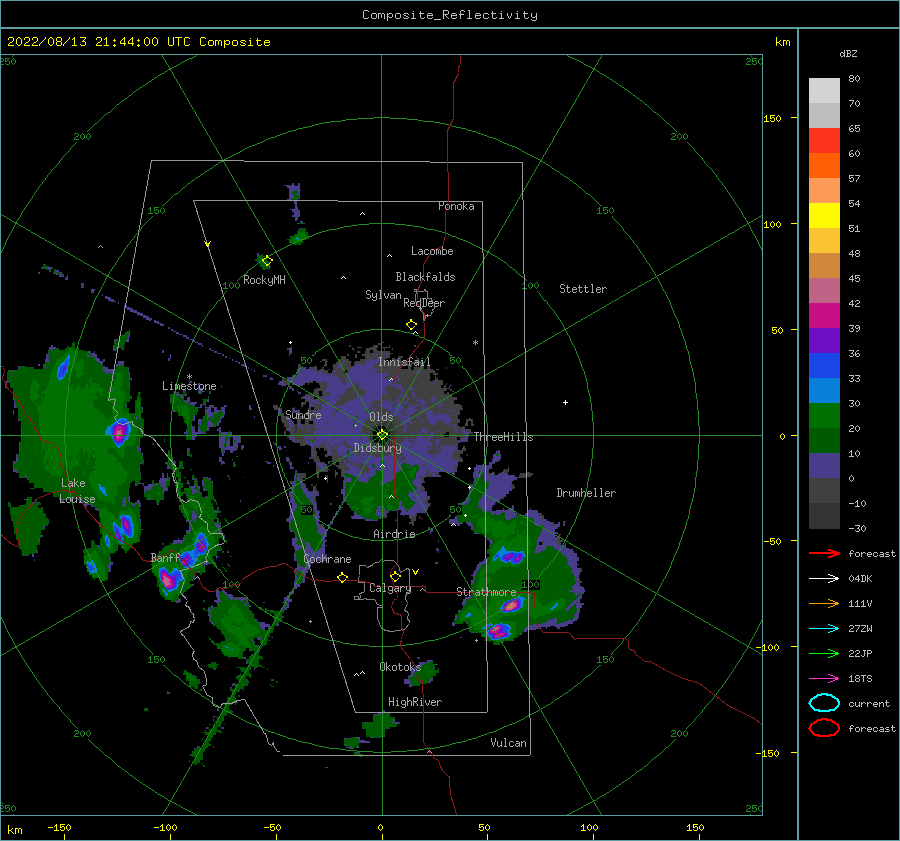
Task: Click the yellow diamond marker below RedDeer
Action: pyautogui.click(x=412, y=325)
